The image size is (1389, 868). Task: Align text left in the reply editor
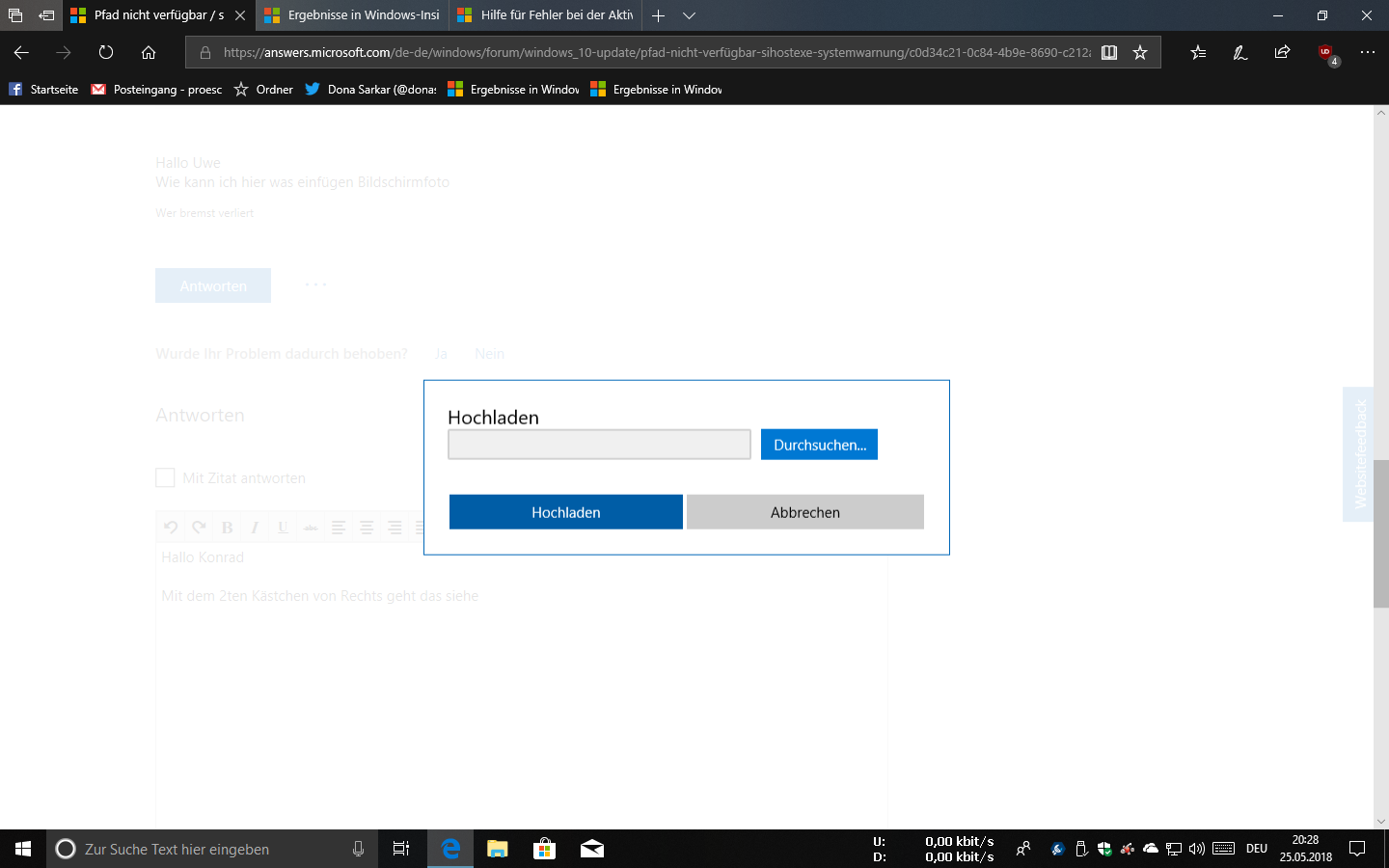click(339, 527)
